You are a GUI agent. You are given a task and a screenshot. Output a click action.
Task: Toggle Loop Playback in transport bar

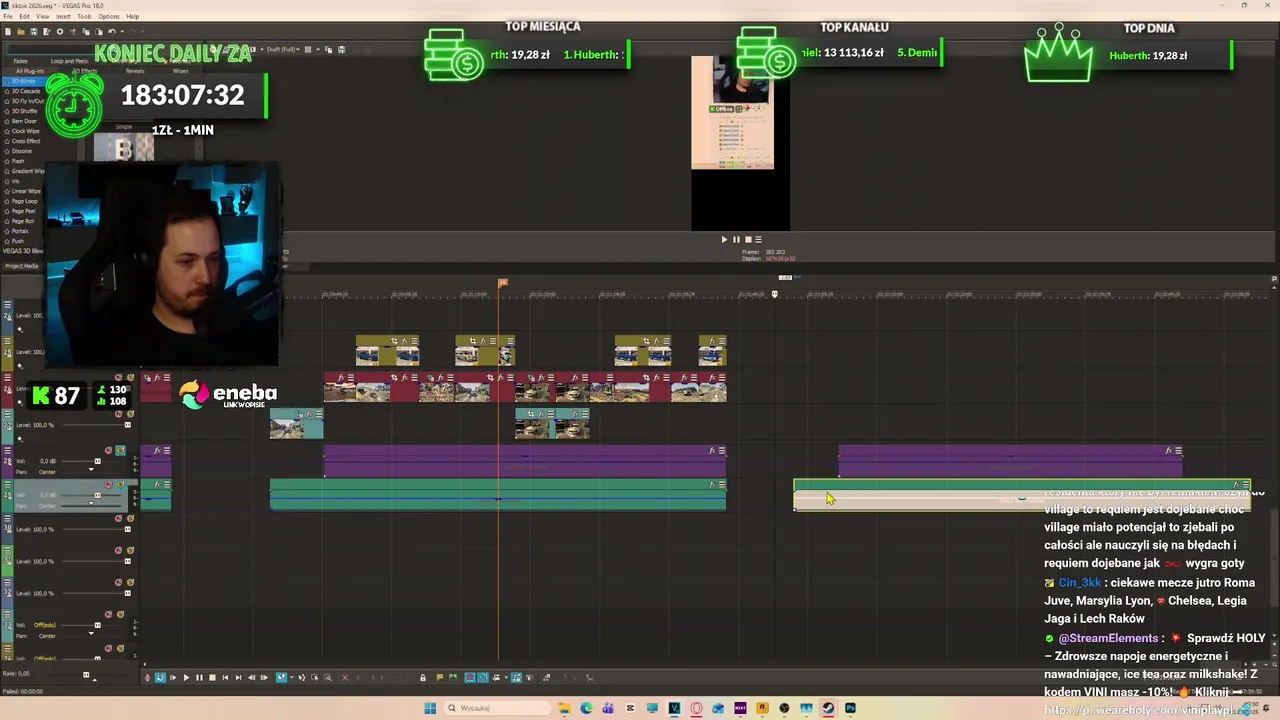click(x=160, y=677)
